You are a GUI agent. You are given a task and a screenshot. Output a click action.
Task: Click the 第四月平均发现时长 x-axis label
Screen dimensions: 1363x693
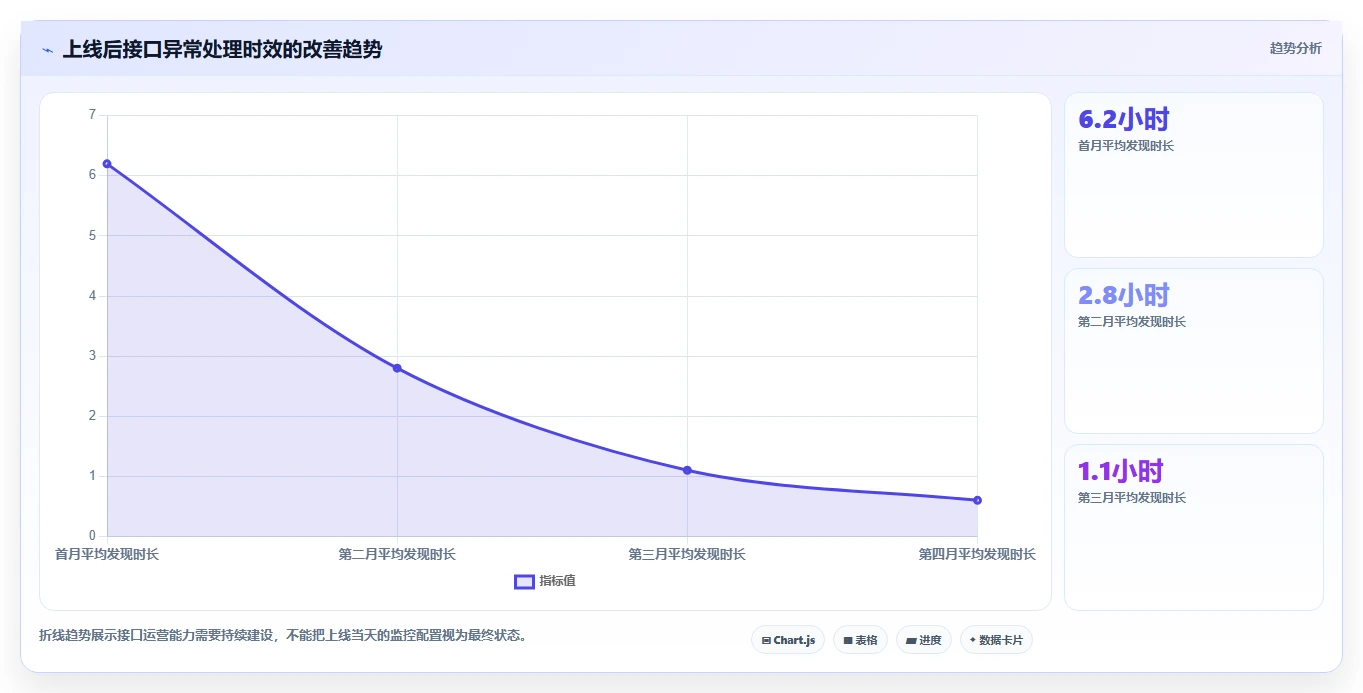coord(977,554)
